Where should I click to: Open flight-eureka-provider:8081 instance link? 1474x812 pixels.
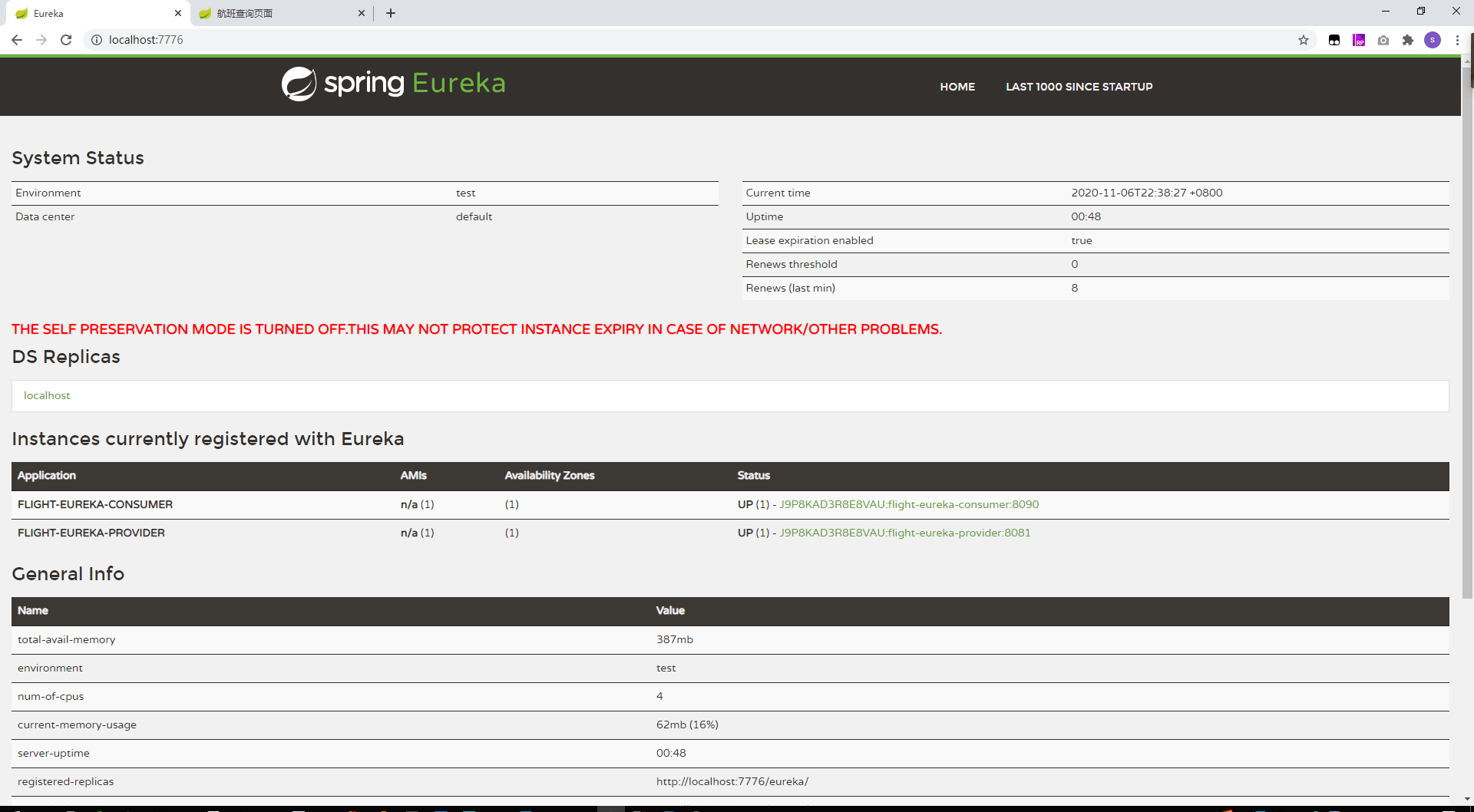[905, 533]
